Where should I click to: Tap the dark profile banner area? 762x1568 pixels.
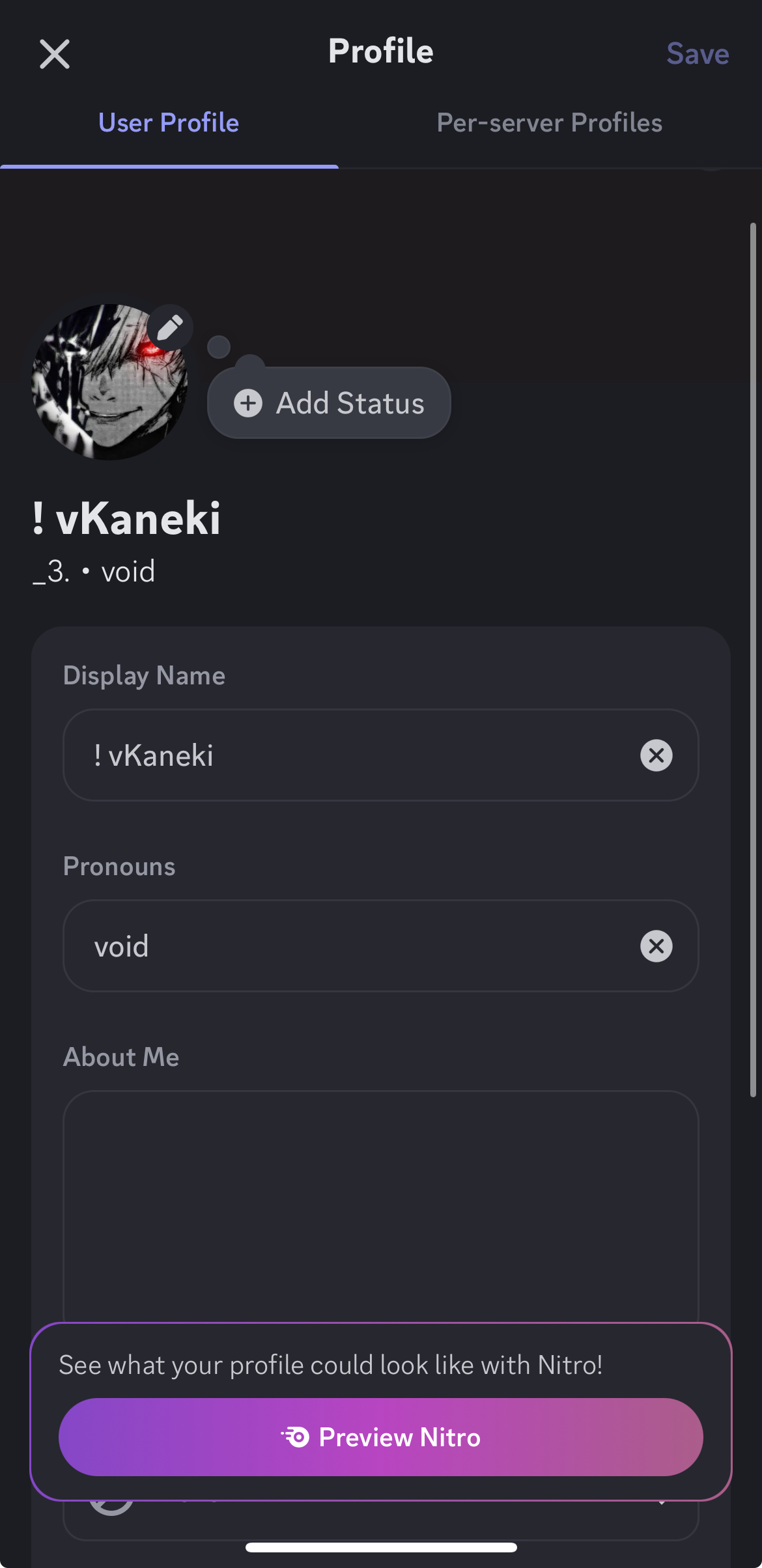(456, 260)
